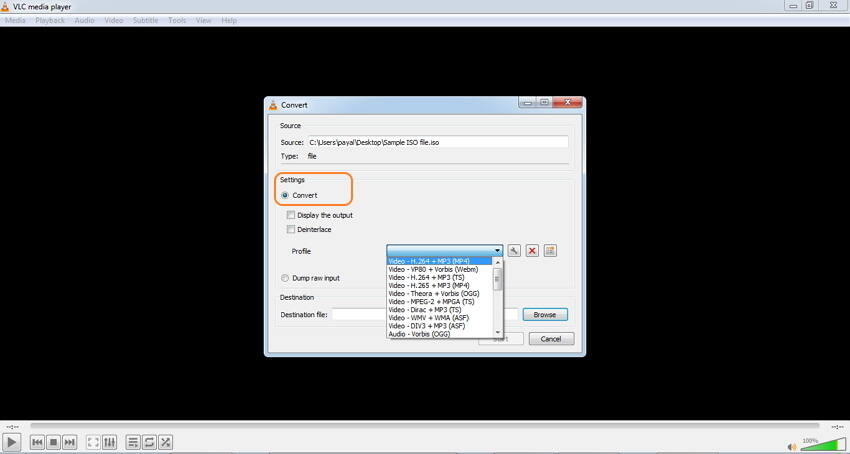Restore down the VLC main window

pyautogui.click(x=809, y=5)
